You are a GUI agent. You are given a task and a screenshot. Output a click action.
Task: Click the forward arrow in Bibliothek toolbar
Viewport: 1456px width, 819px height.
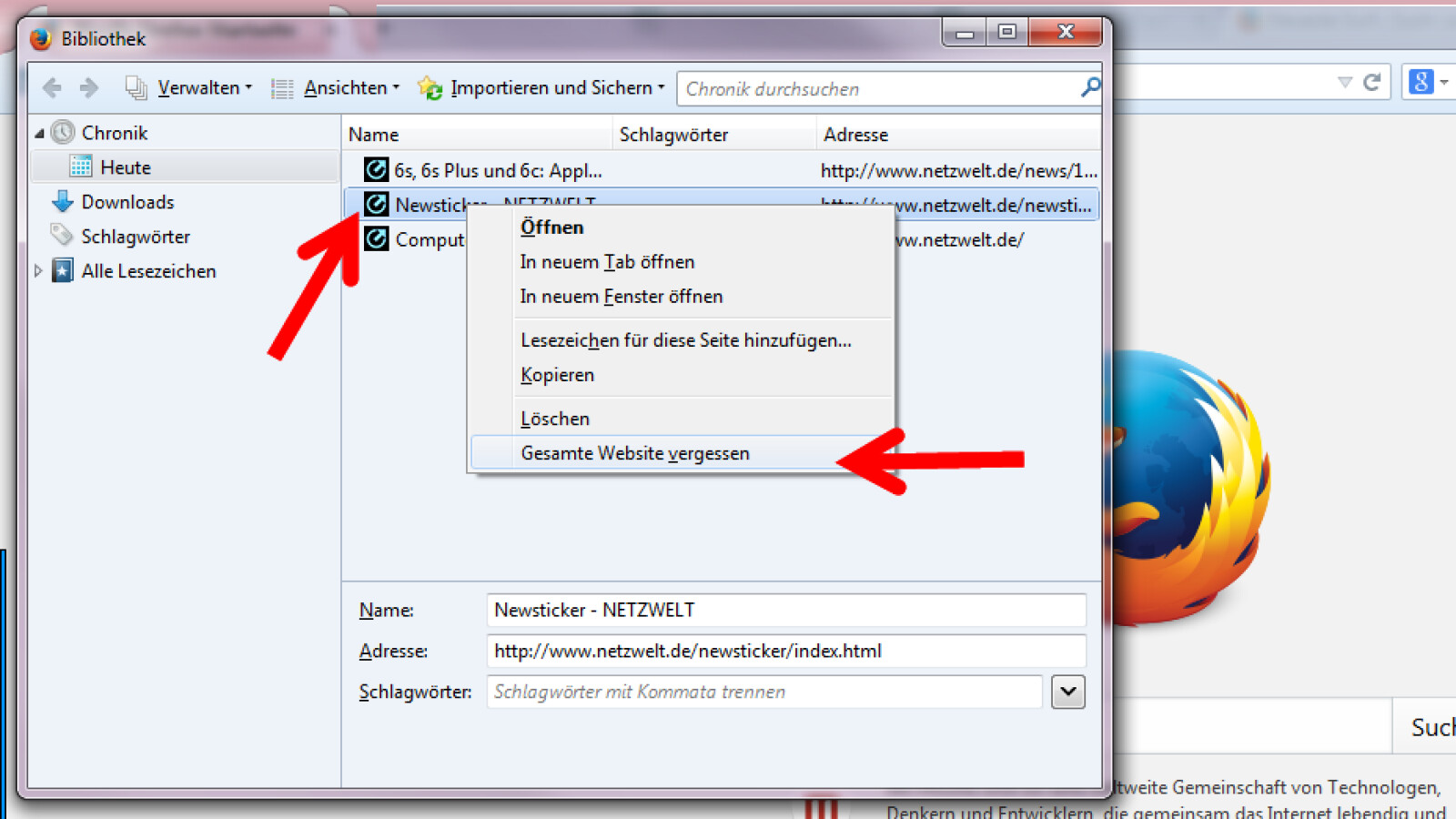pos(89,87)
